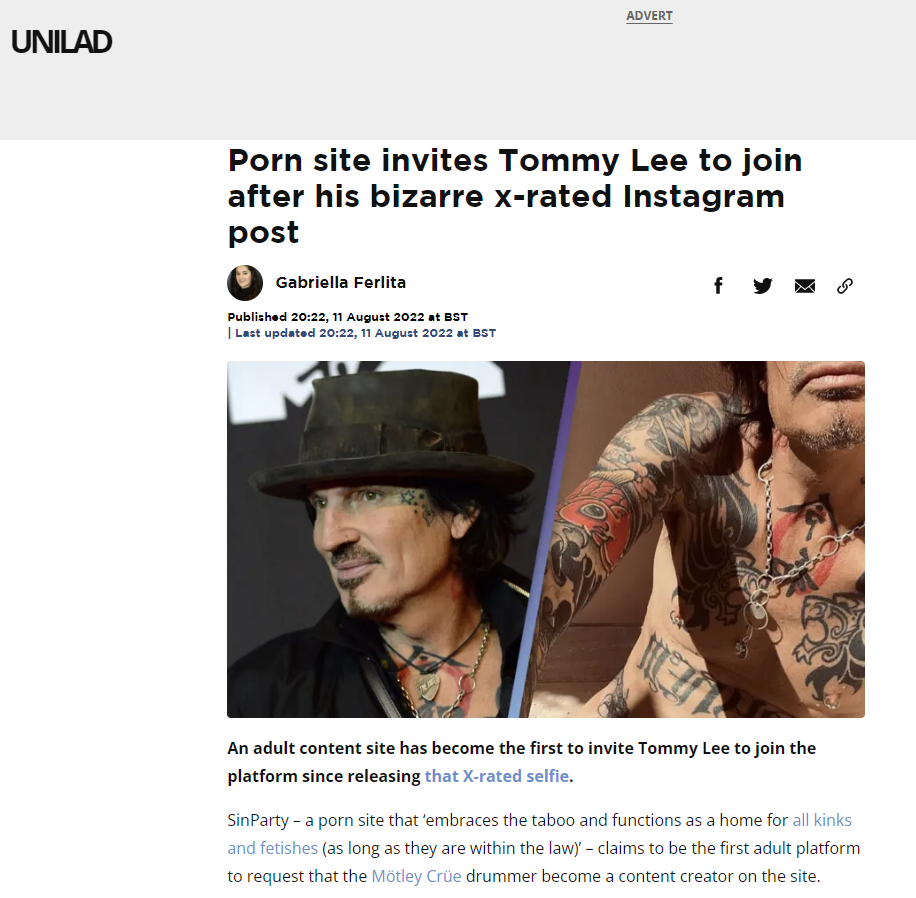Click the article headline text
Screen dimensions: 916x898
click(x=515, y=196)
